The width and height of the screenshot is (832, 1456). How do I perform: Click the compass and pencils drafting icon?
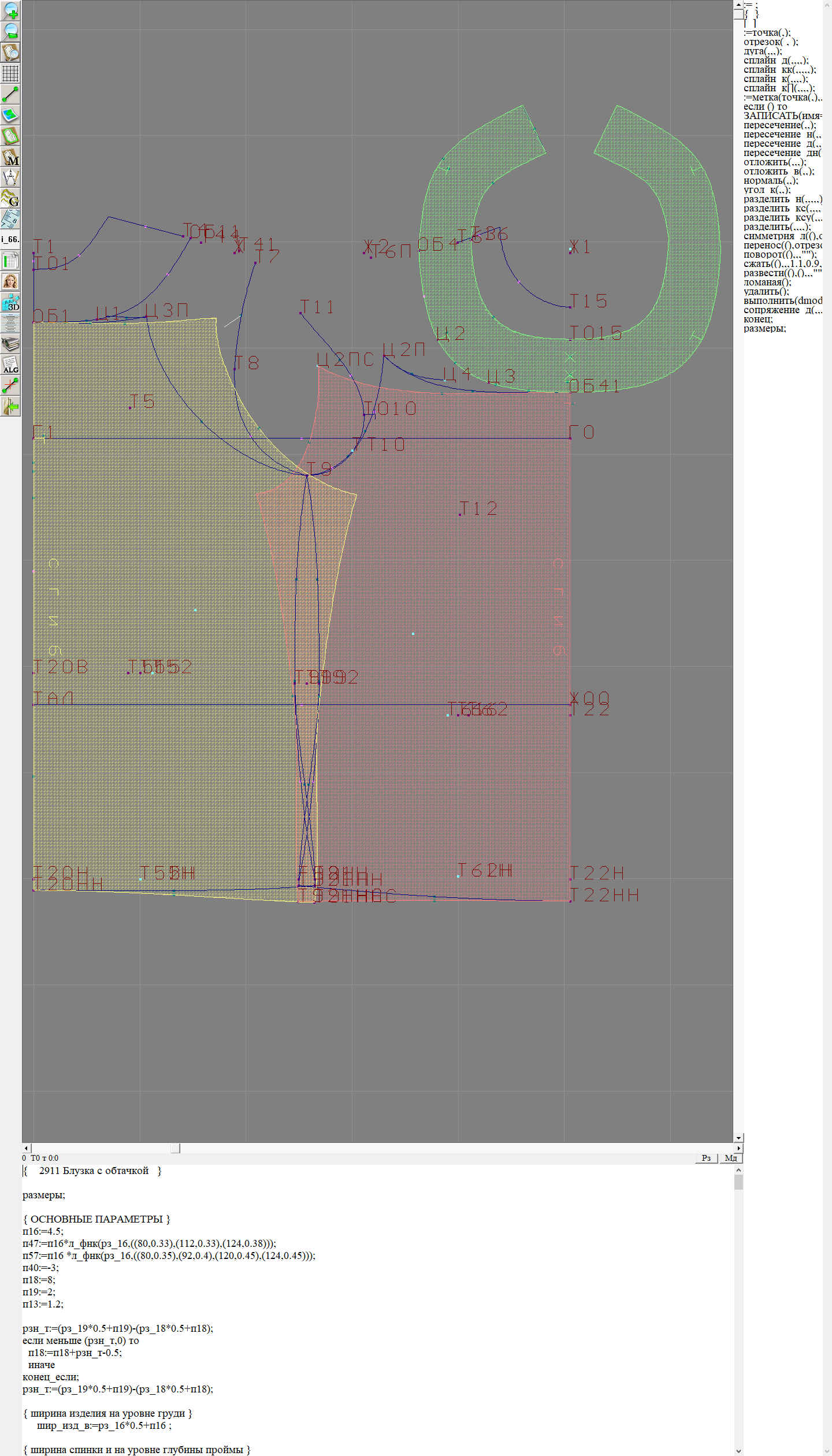click(x=10, y=177)
